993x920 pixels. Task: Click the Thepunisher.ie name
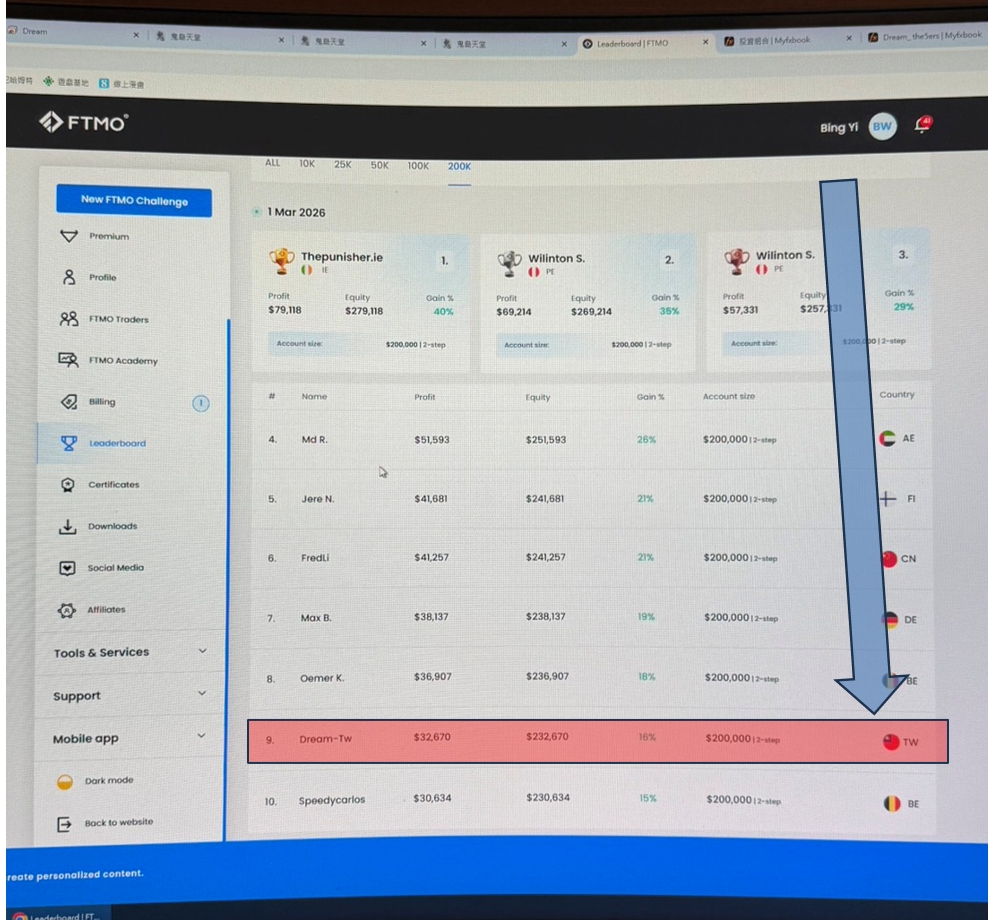click(x=342, y=257)
